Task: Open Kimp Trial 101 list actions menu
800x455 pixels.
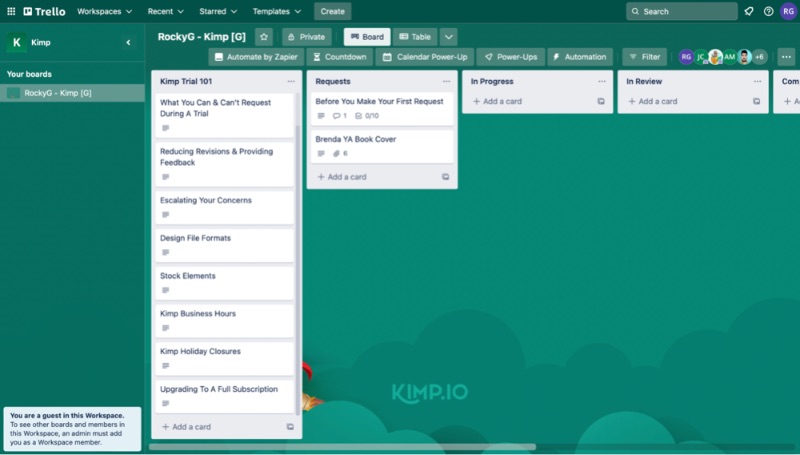Action: point(291,81)
